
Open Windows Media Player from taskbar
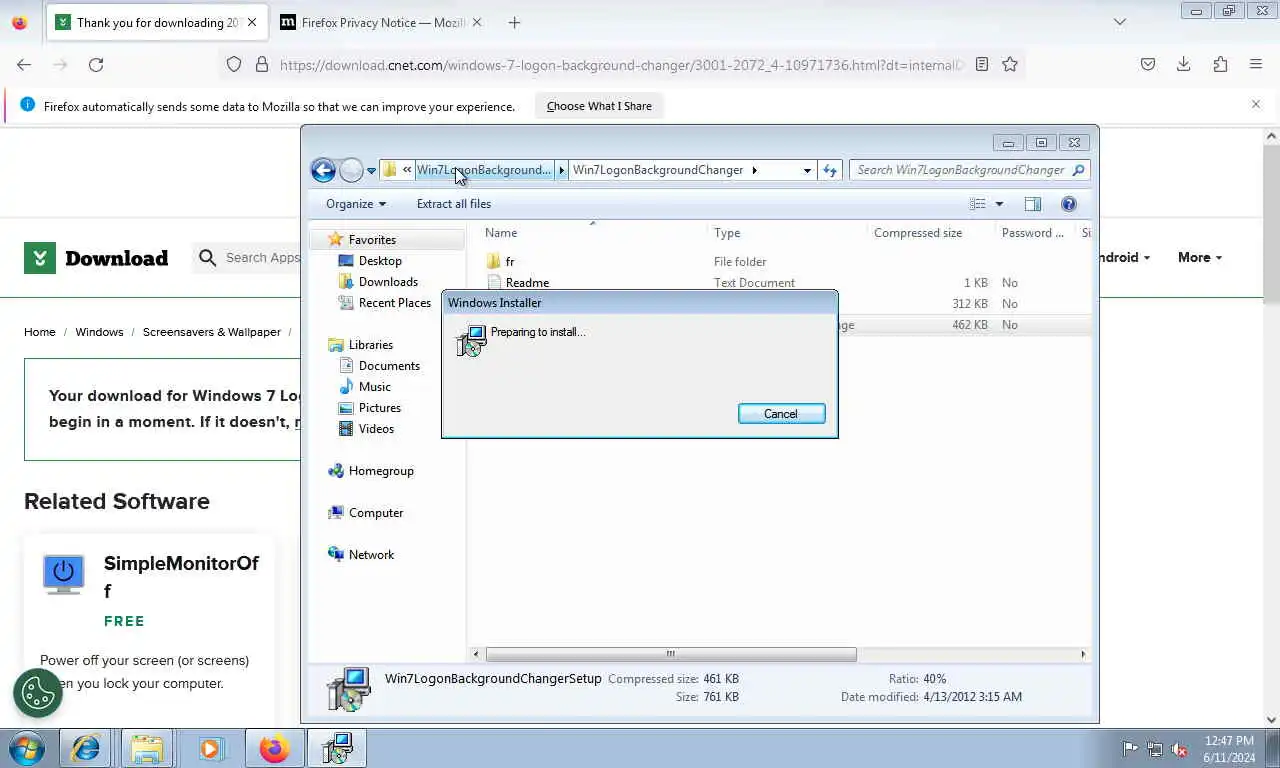(x=210, y=748)
